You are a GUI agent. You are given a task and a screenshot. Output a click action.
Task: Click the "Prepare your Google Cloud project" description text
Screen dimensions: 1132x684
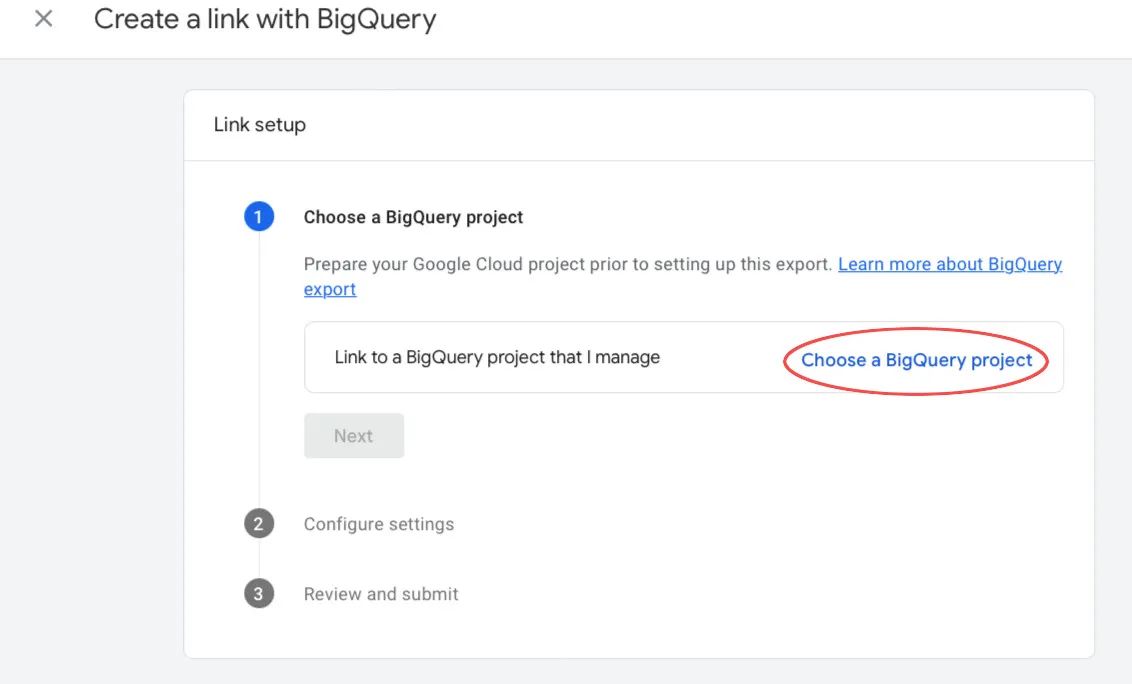pos(567,264)
